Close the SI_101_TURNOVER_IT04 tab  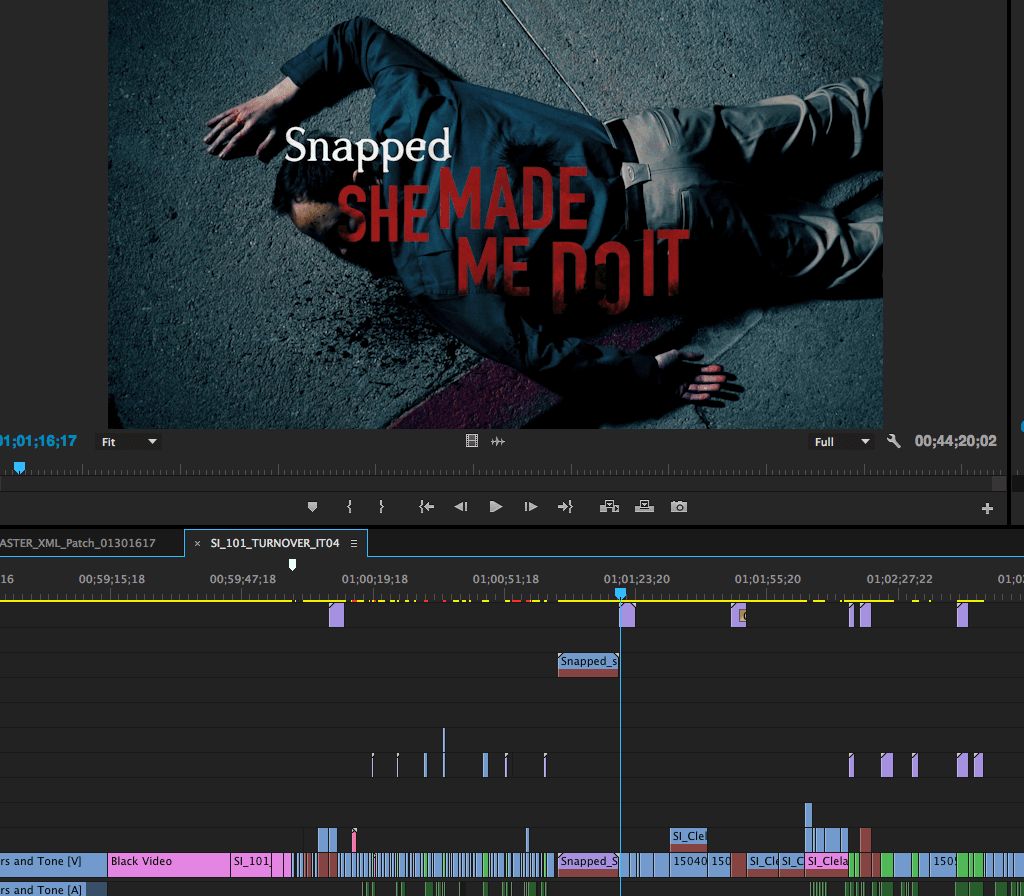coord(197,543)
